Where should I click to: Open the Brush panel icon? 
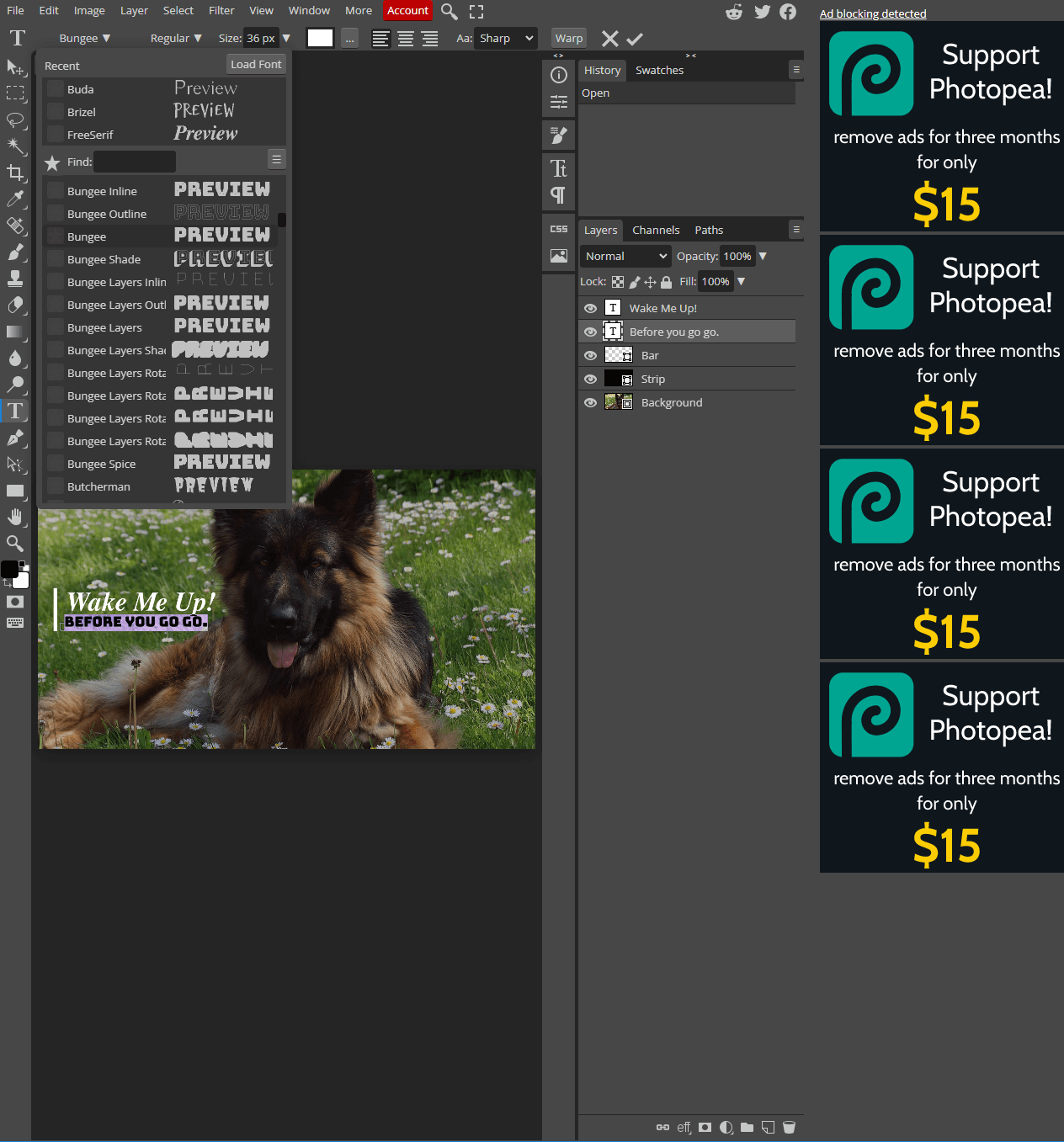tap(559, 135)
